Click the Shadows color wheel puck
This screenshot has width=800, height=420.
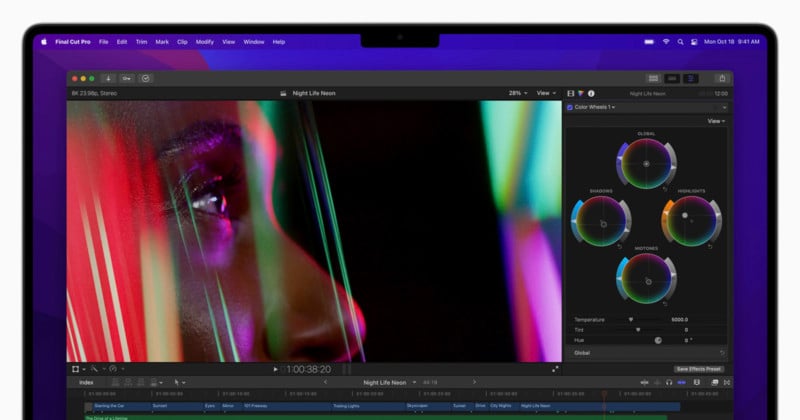click(x=604, y=224)
